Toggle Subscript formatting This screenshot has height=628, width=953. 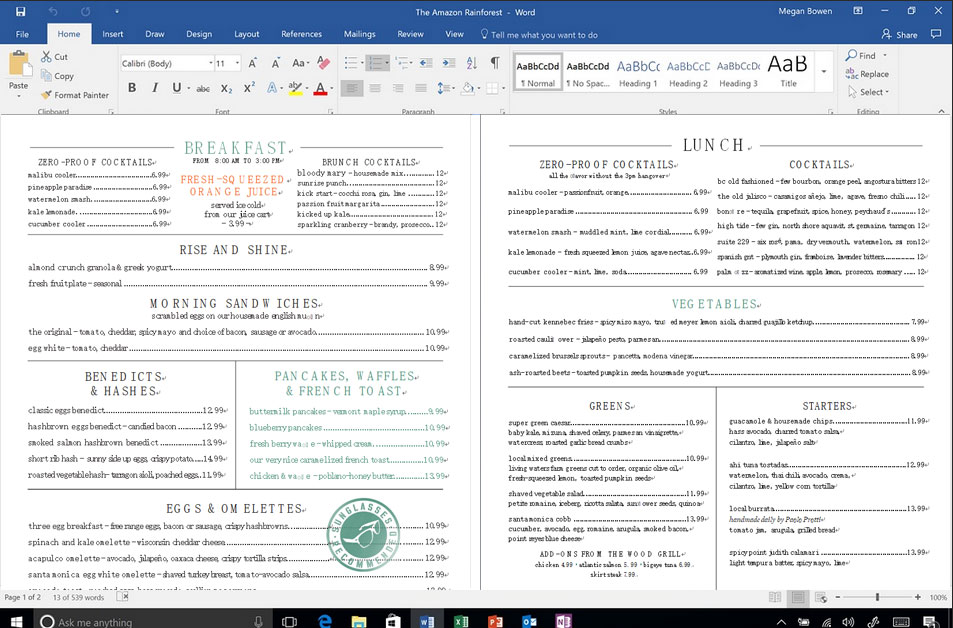[x=226, y=89]
